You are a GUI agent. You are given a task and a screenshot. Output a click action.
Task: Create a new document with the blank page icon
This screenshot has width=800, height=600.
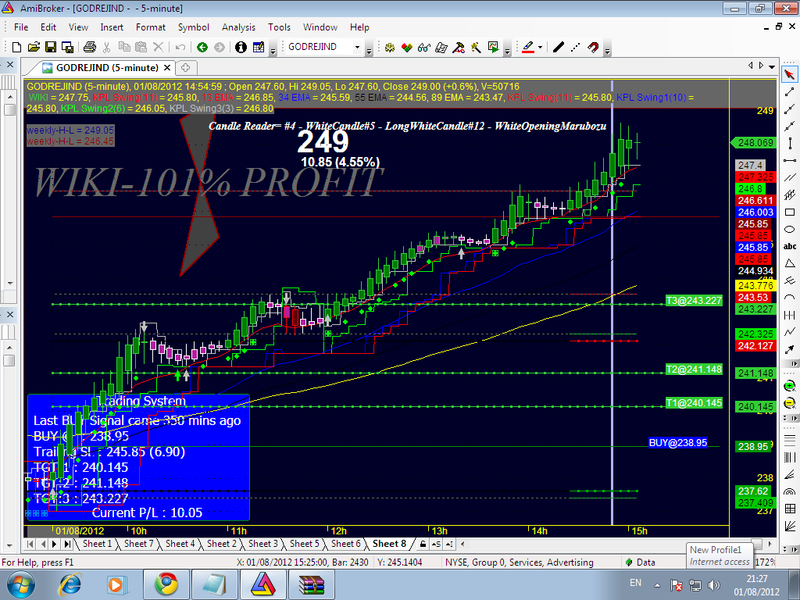16,47
